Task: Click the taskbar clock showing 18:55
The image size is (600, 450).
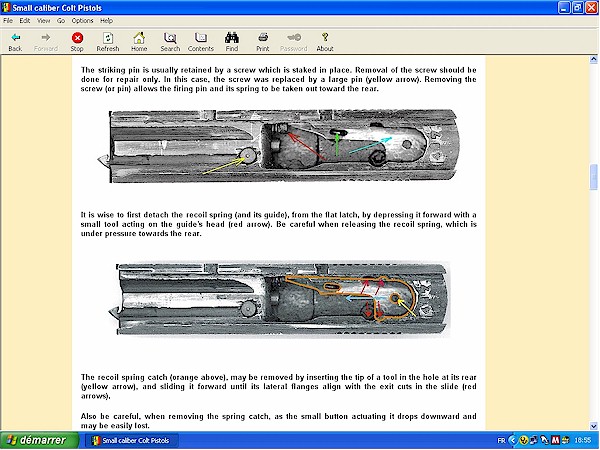Action: tap(583, 440)
